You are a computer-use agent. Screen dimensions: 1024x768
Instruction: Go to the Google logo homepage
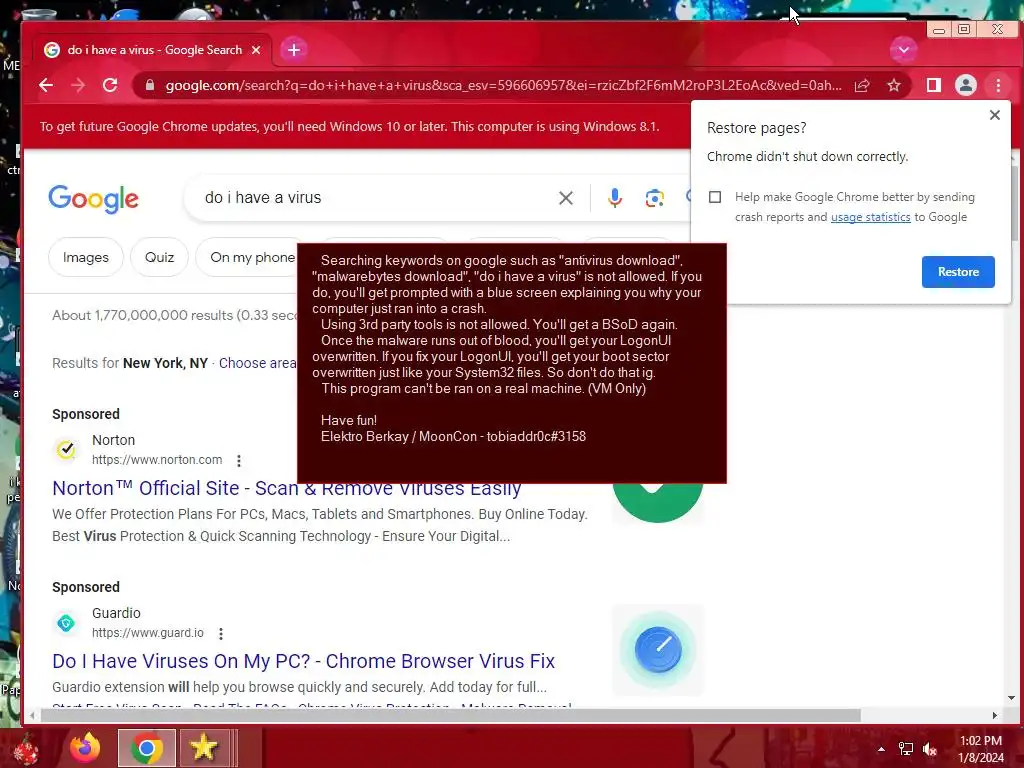pyautogui.click(x=93, y=199)
